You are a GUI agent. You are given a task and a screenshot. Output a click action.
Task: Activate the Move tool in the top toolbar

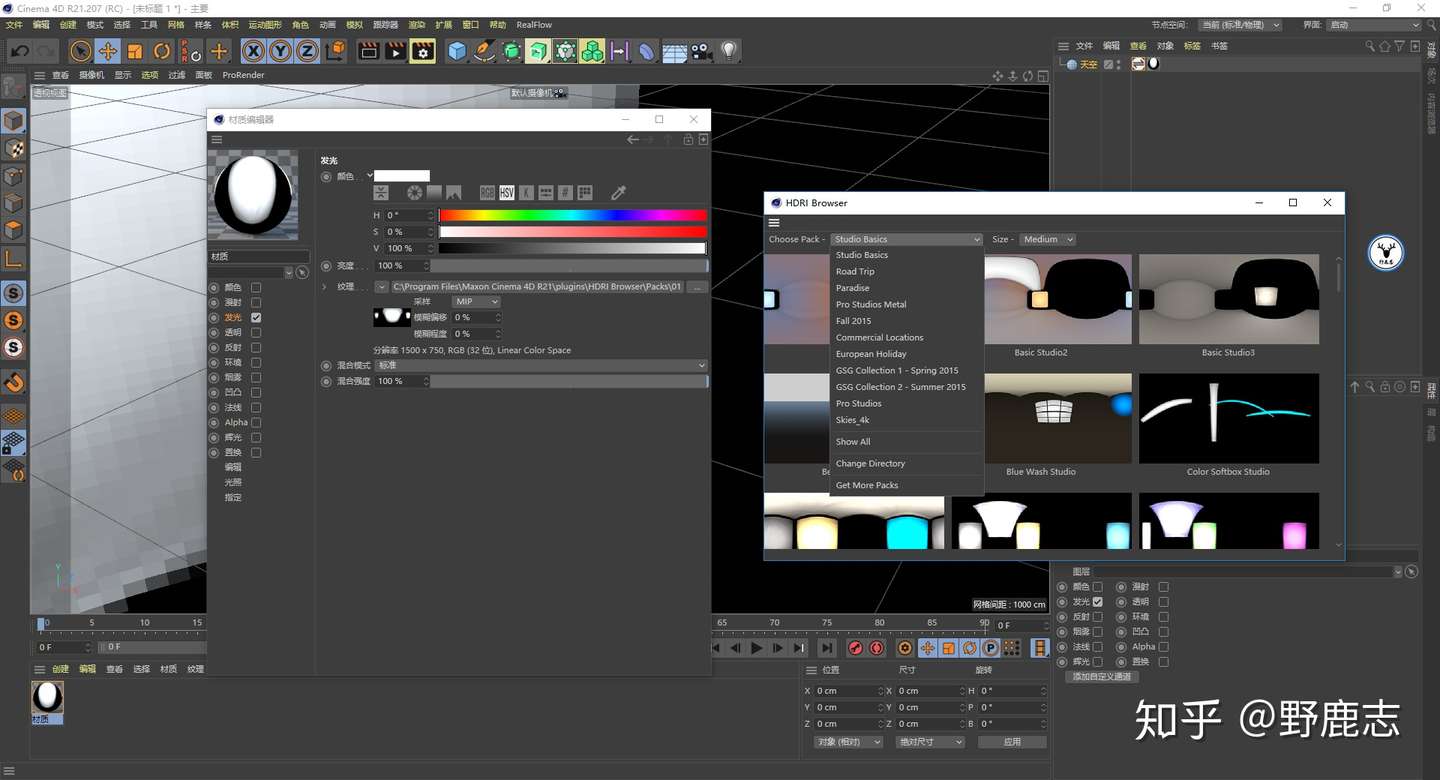click(107, 51)
